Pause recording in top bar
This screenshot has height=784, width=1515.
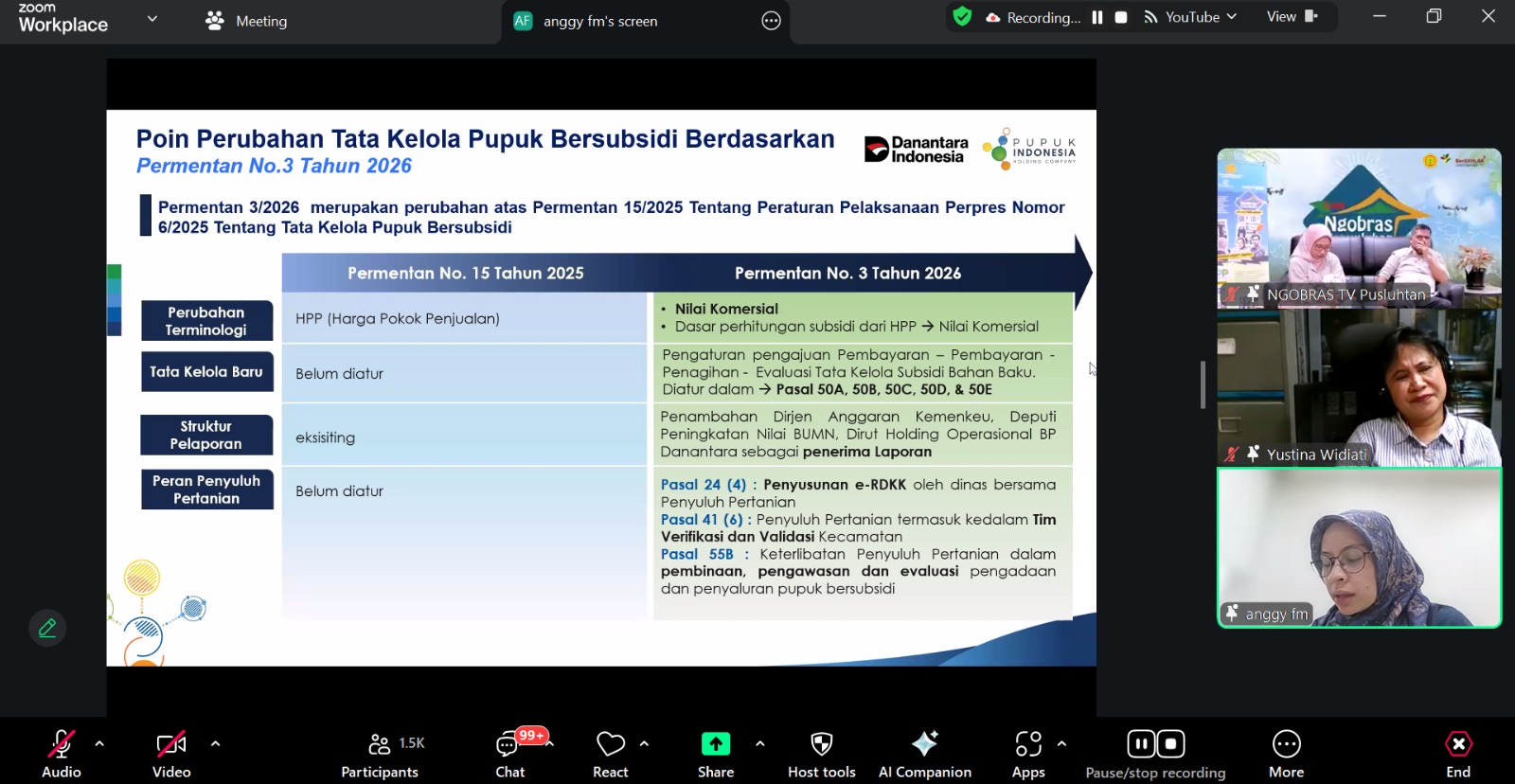(1097, 17)
